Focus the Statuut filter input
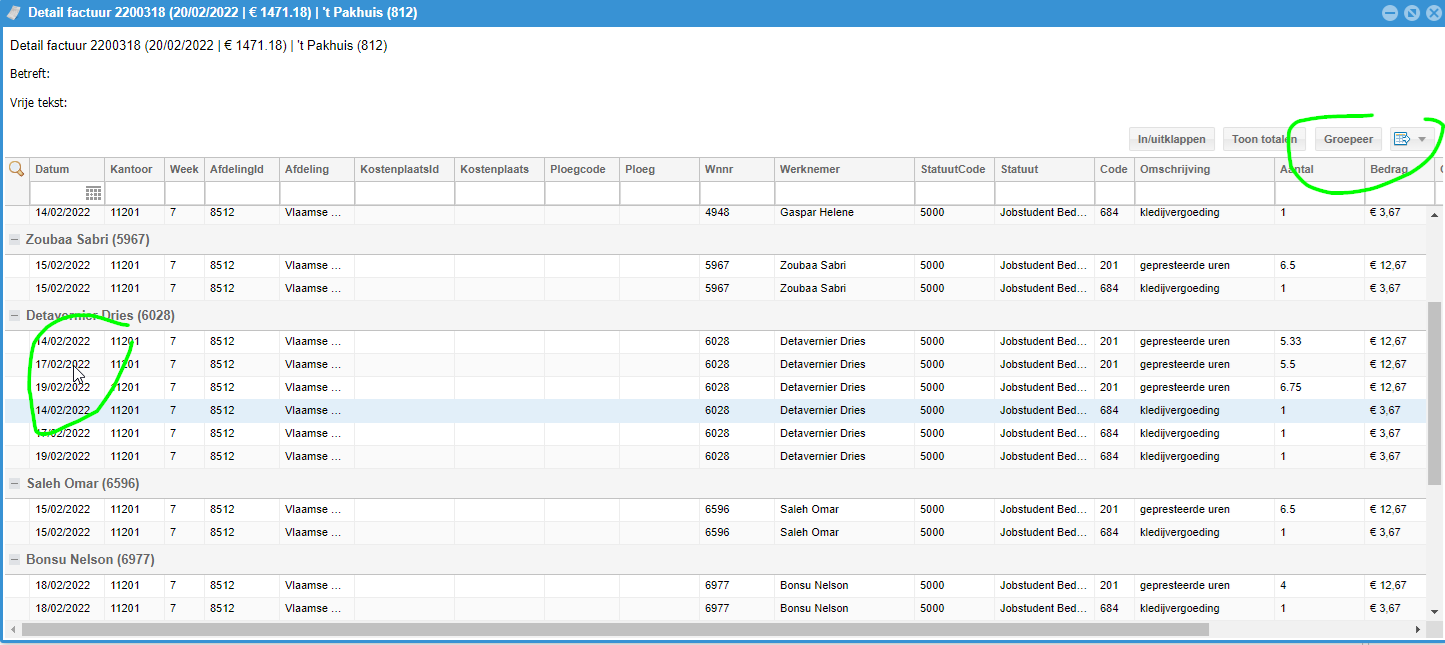The width and height of the screenshot is (1445, 645). point(1044,192)
